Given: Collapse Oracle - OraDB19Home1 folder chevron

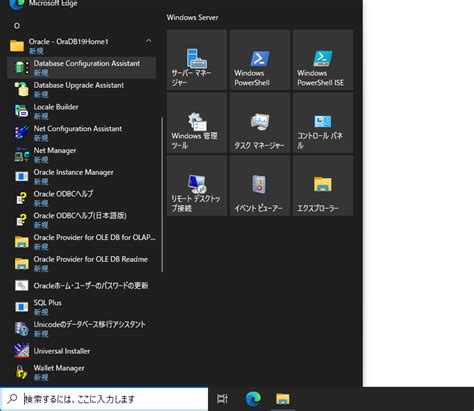Looking at the screenshot, I should pos(149,41).
